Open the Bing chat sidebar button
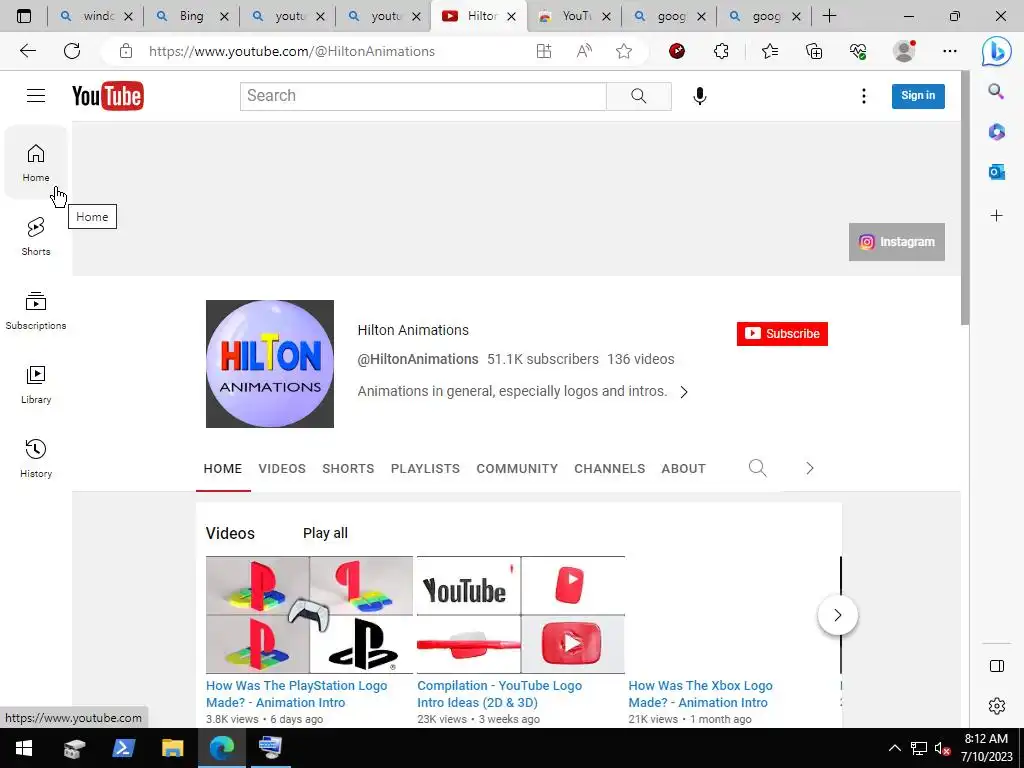 pyautogui.click(x=996, y=51)
